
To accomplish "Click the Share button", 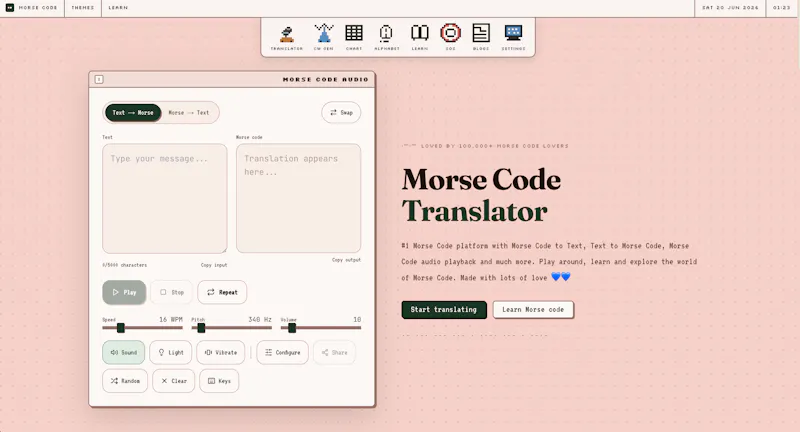I will coord(334,352).
